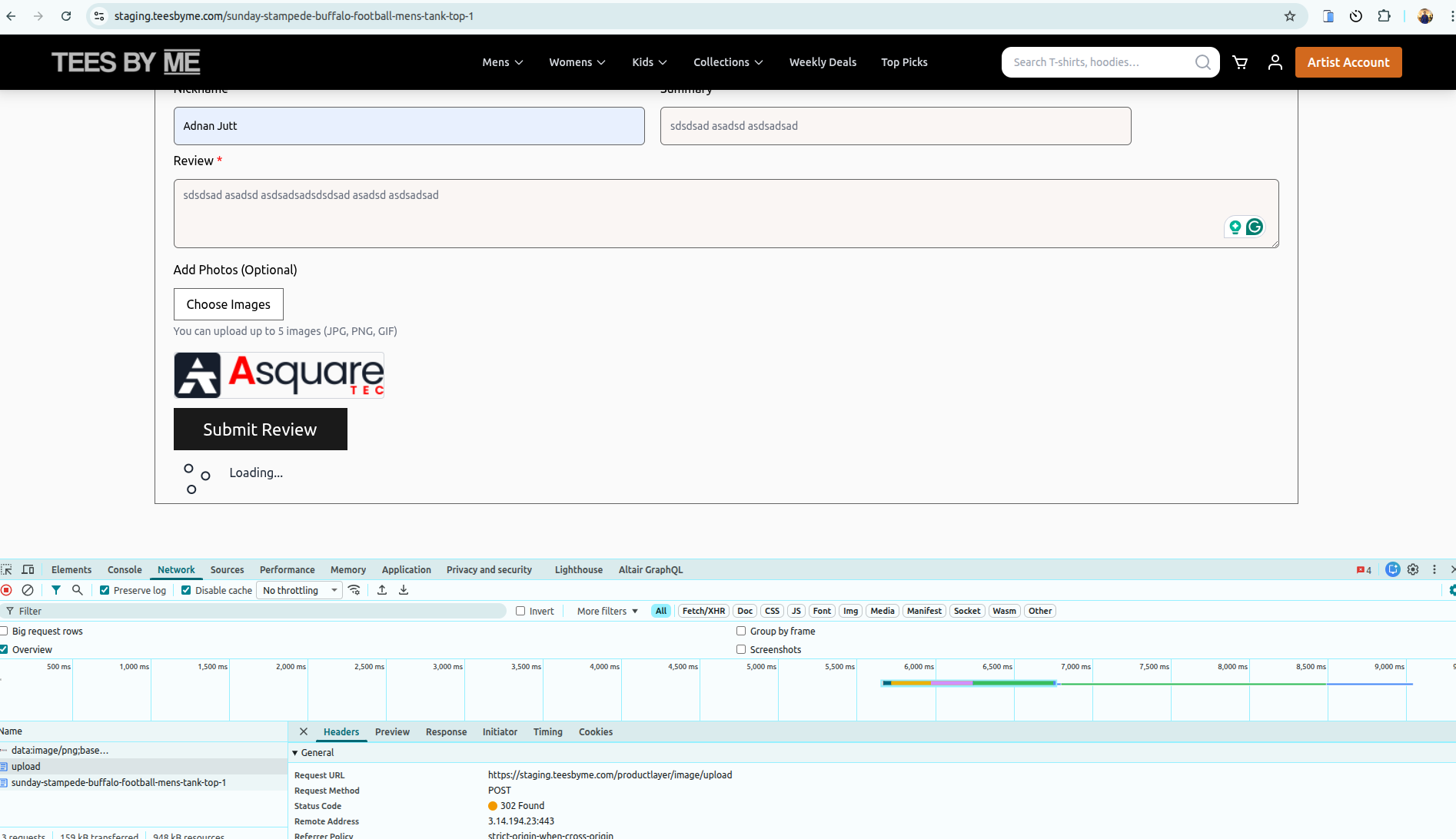Click the Choose Images button
1456x839 pixels.
click(228, 304)
